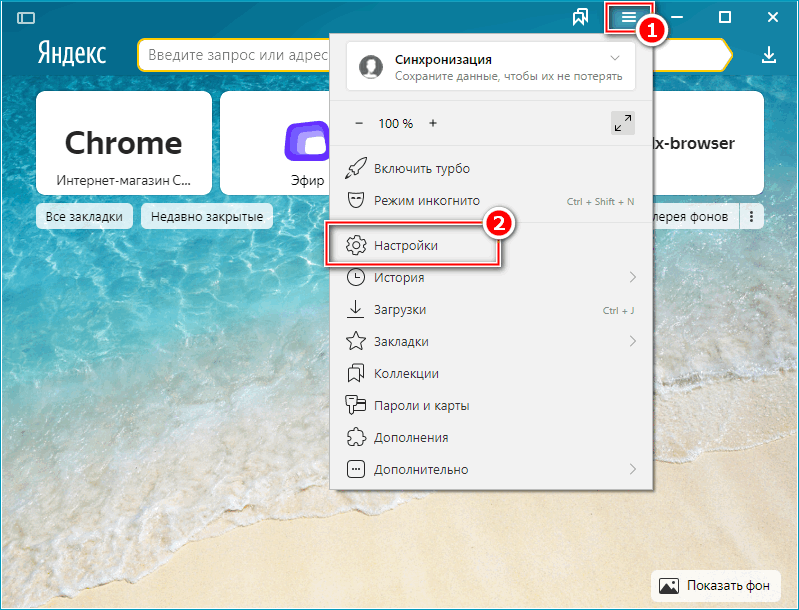Image resolution: width=799 pixels, height=610 pixels.
Task: Enable turbo mode via Включить турбо
Action: [x=421, y=169]
